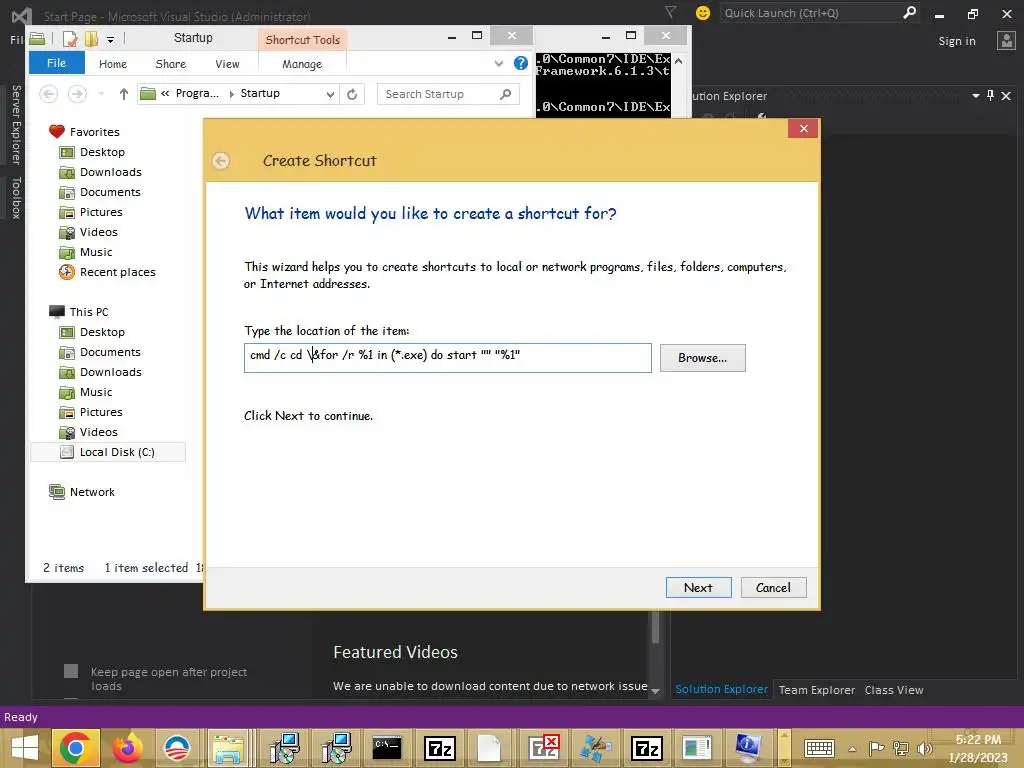Open the Server Explorer side tab

coord(16,125)
